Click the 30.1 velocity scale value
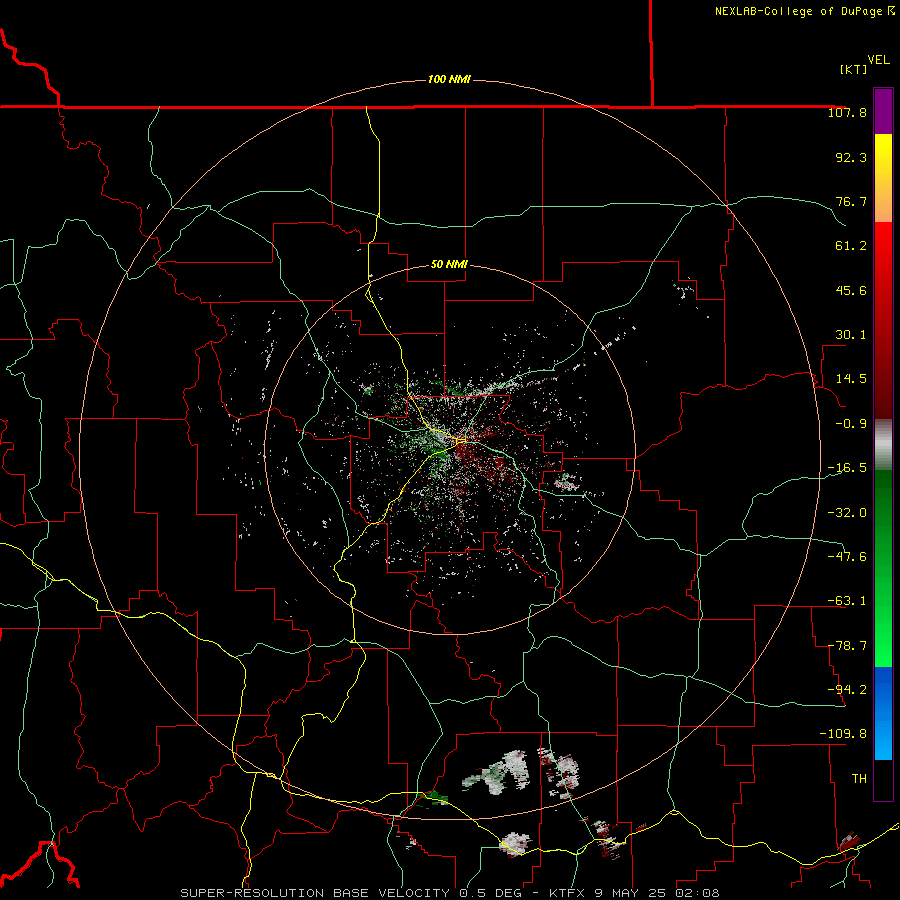Viewport: 900px width, 900px height. [851, 335]
